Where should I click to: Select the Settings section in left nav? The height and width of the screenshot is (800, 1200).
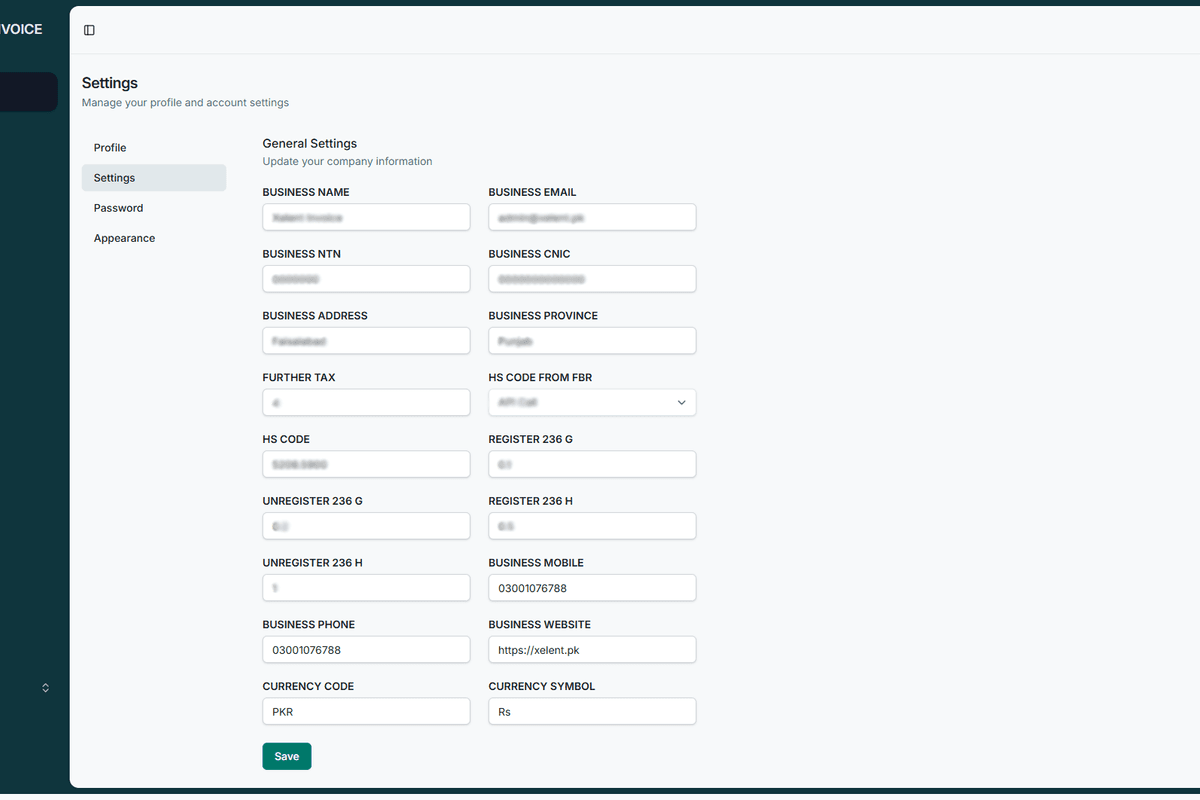pos(114,177)
